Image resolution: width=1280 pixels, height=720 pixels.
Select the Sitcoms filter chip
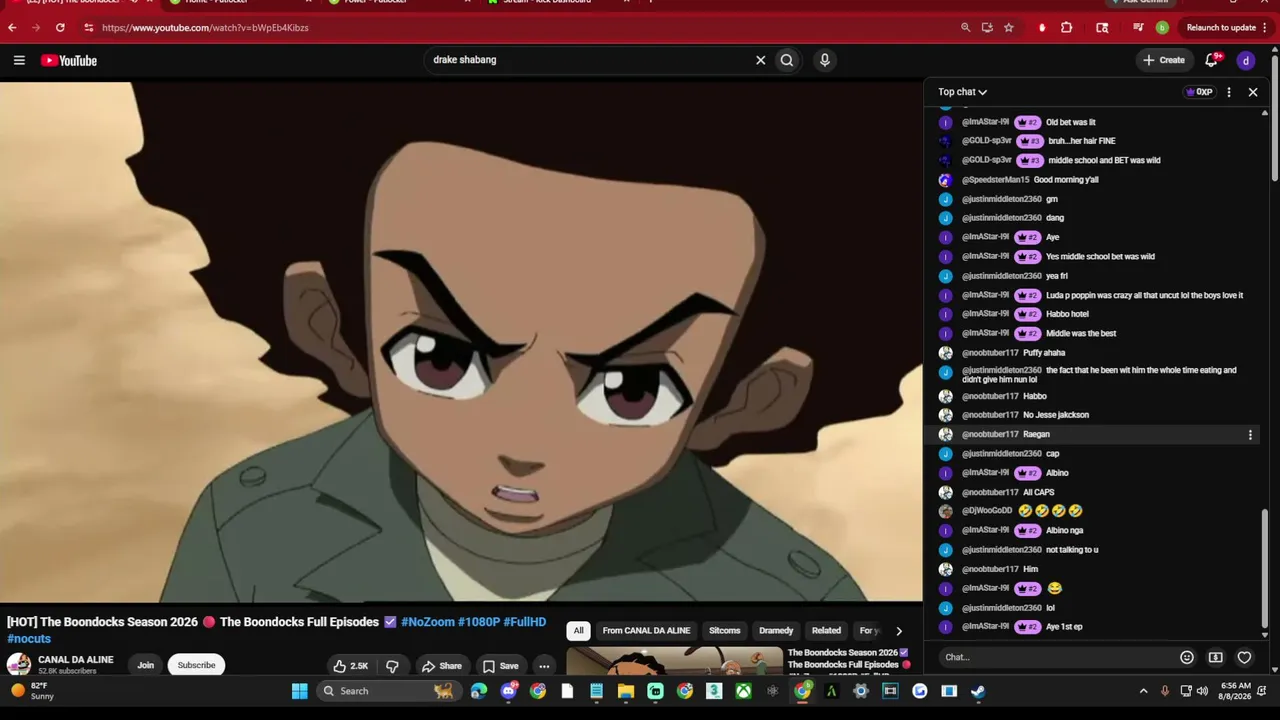(725, 631)
